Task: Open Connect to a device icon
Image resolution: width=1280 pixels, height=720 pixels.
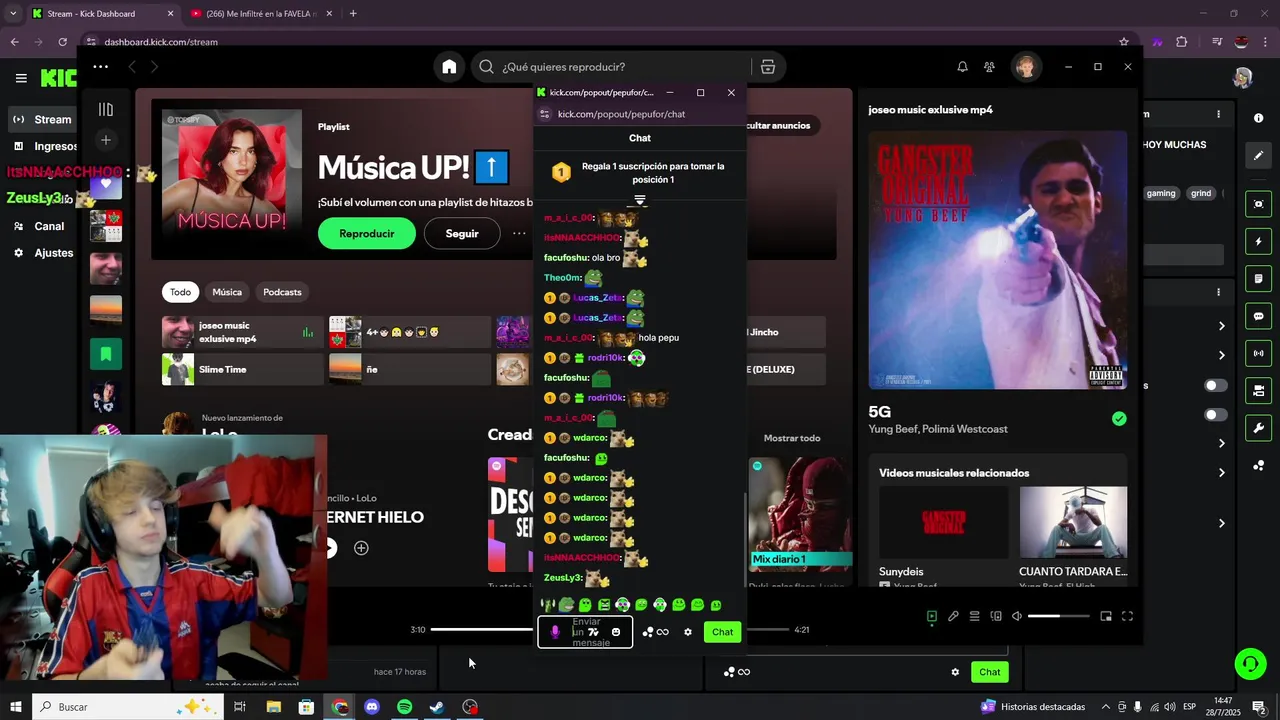Action: pos(996,617)
